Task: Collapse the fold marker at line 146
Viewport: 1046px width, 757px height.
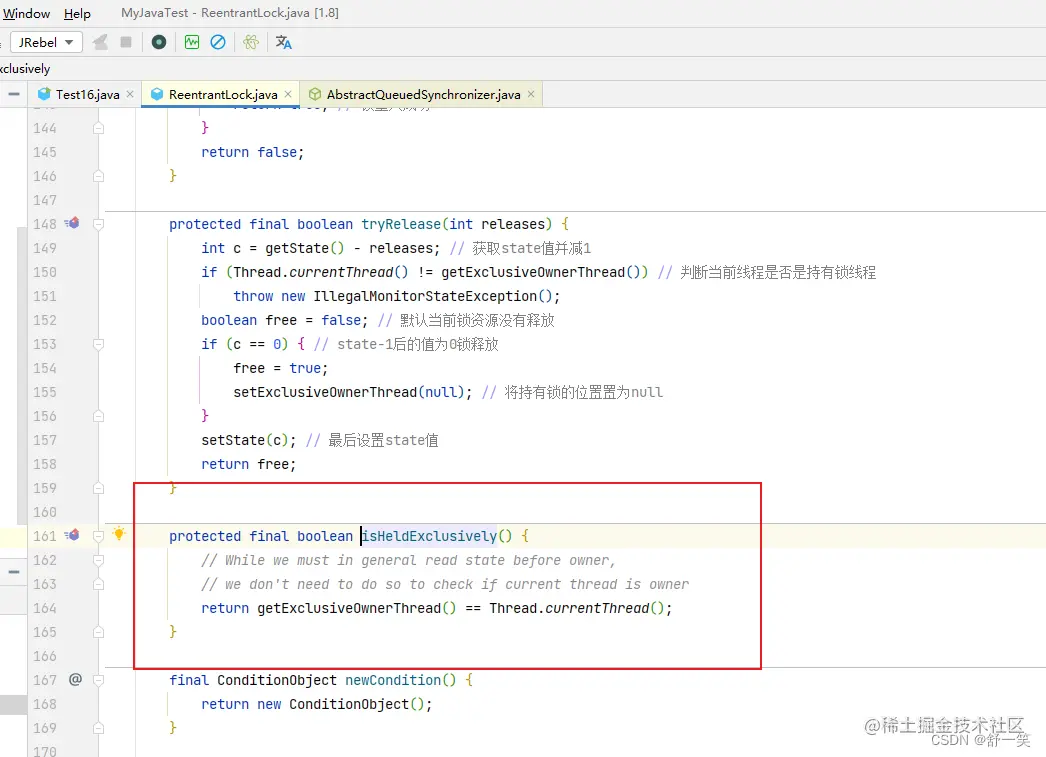Action: pyautogui.click(x=99, y=176)
